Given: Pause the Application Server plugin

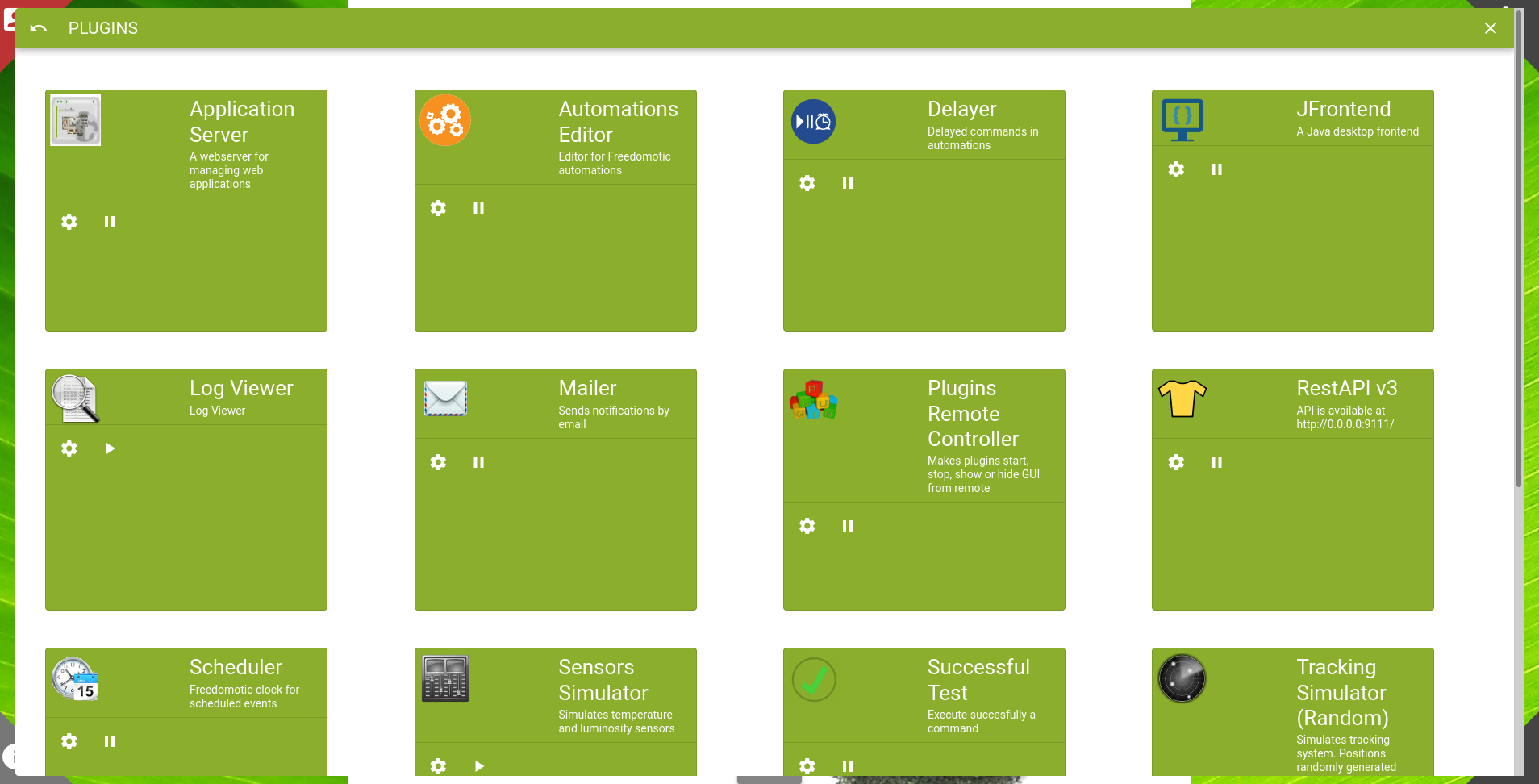Looking at the screenshot, I should pyautogui.click(x=110, y=222).
